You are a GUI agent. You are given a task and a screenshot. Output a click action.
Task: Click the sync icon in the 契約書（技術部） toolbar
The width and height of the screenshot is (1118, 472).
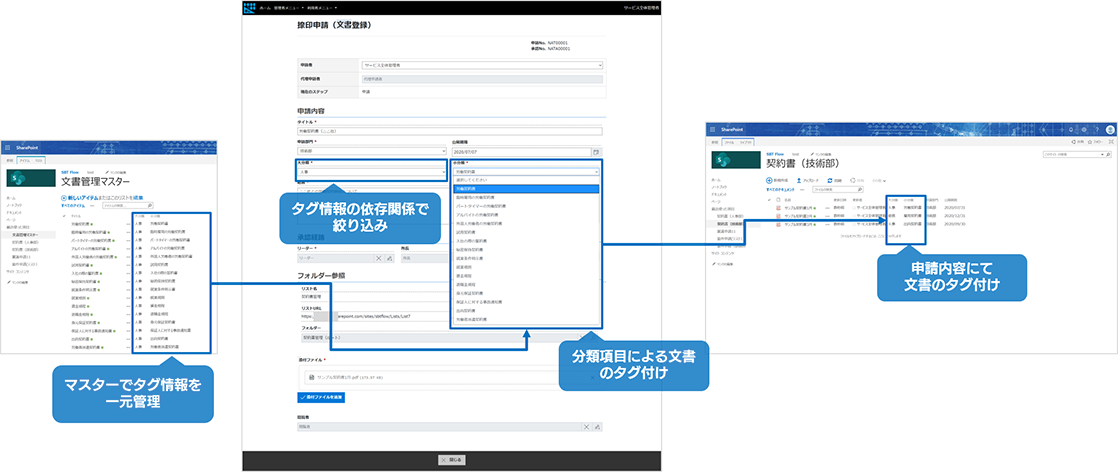830,180
